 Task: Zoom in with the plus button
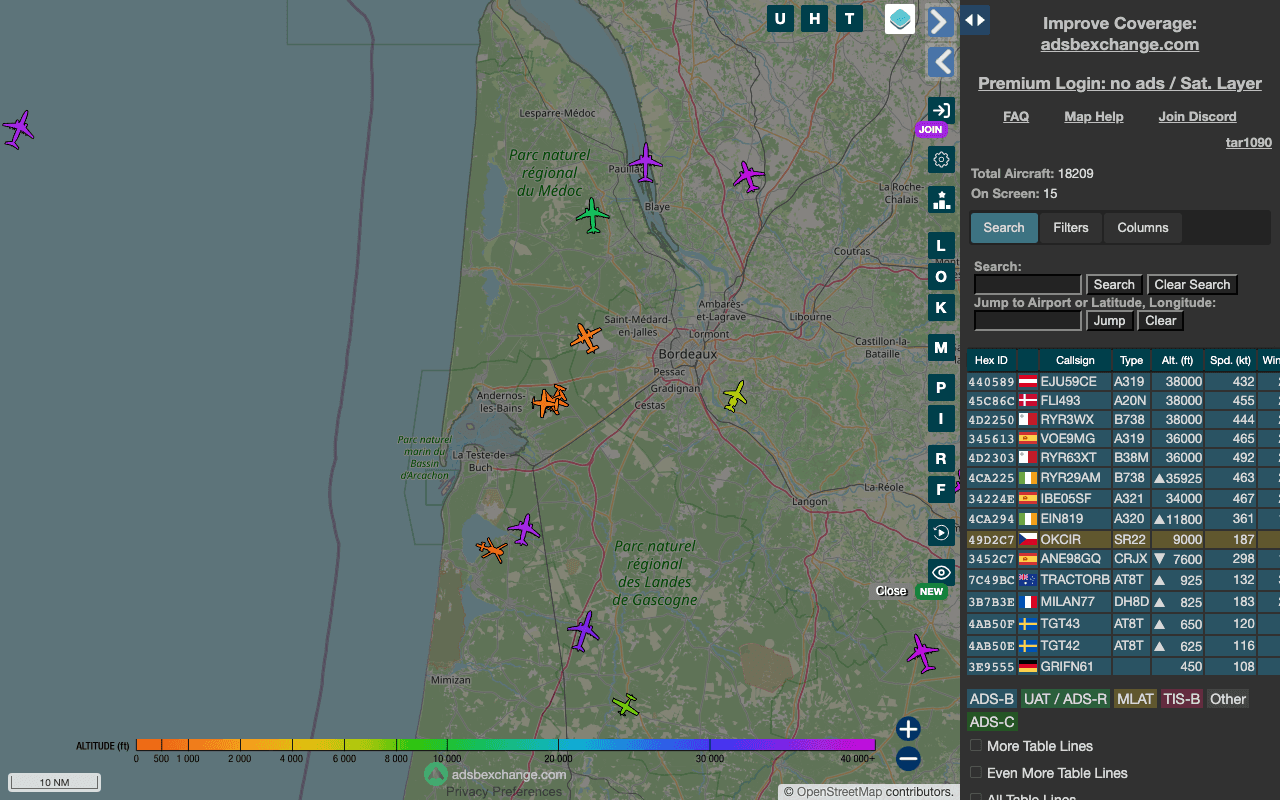tap(908, 729)
